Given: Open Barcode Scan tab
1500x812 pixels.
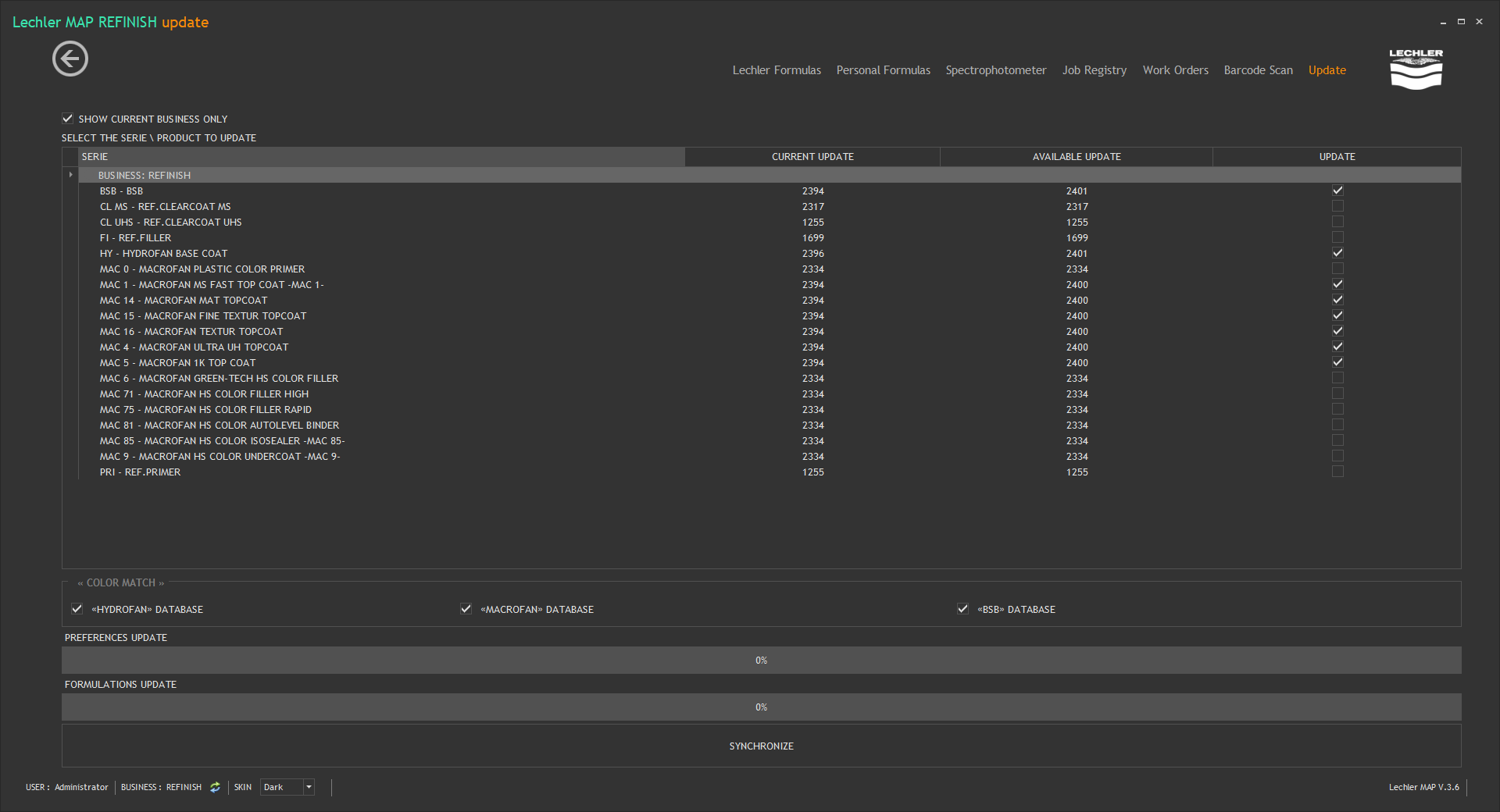Looking at the screenshot, I should point(1258,70).
